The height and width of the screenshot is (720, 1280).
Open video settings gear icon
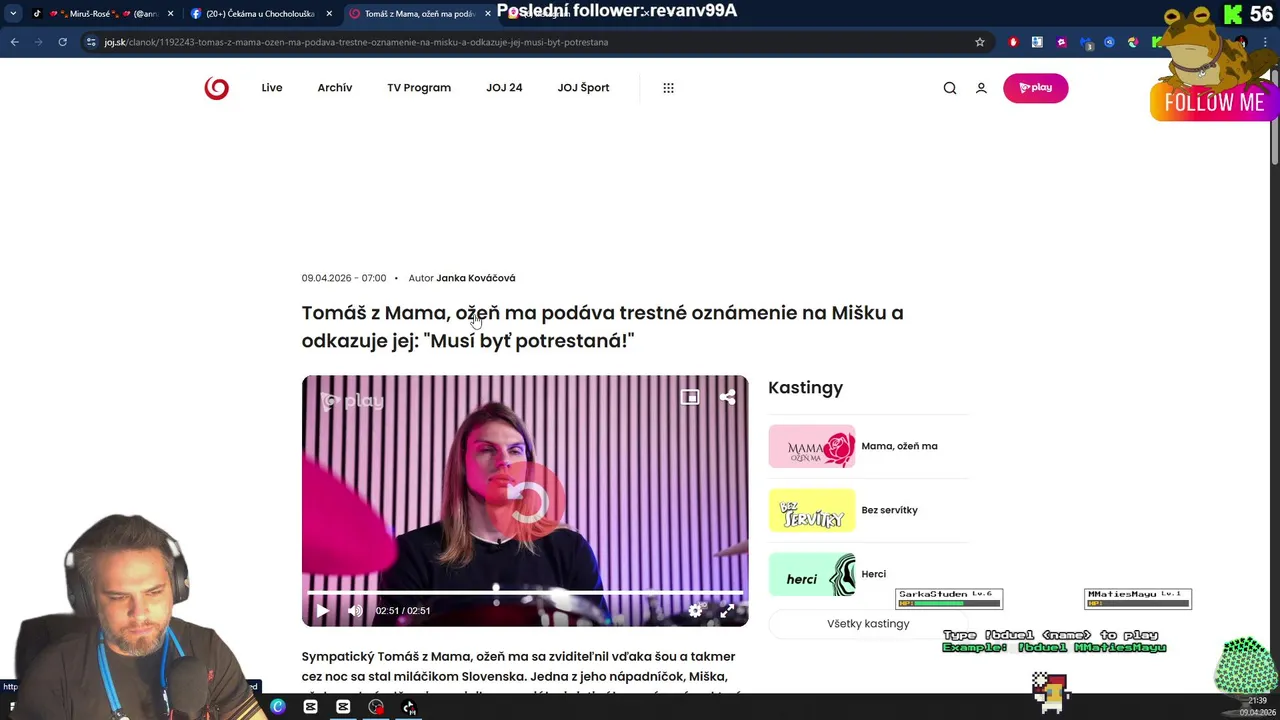pyautogui.click(x=696, y=610)
